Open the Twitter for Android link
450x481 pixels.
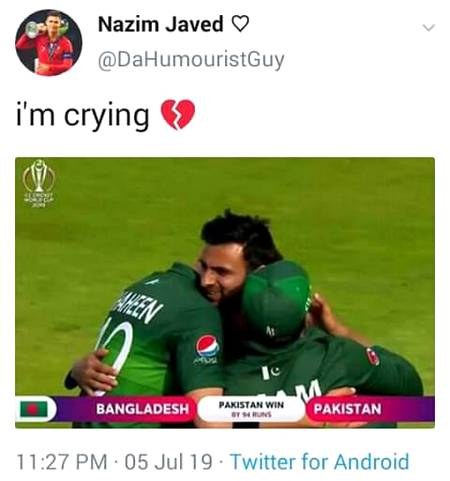320,462
